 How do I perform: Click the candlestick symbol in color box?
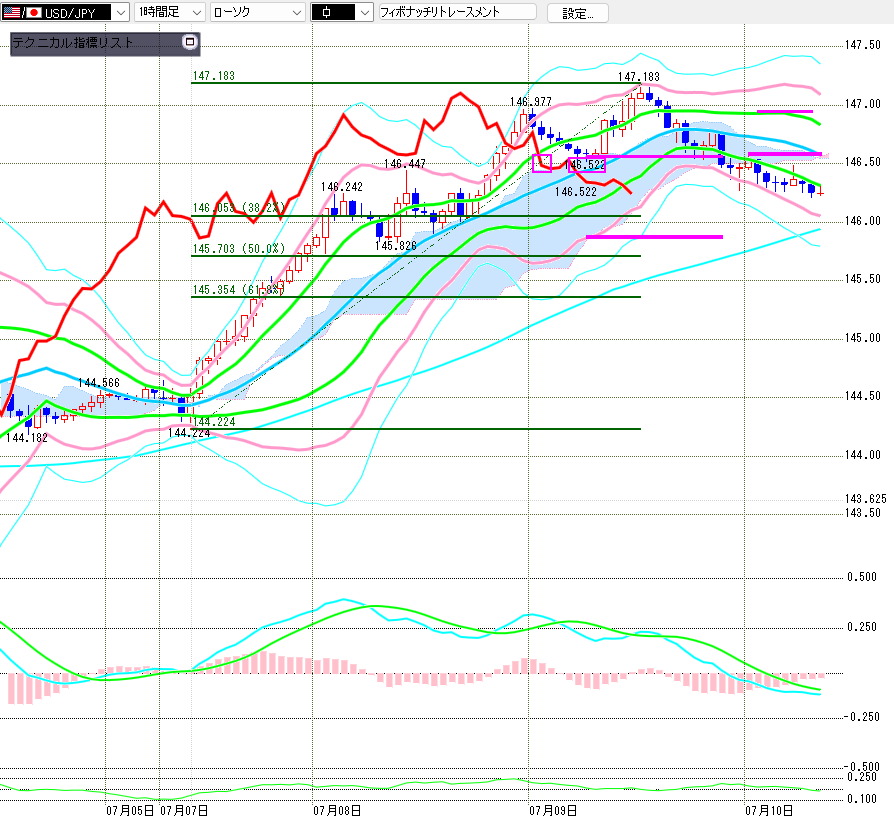[326, 13]
